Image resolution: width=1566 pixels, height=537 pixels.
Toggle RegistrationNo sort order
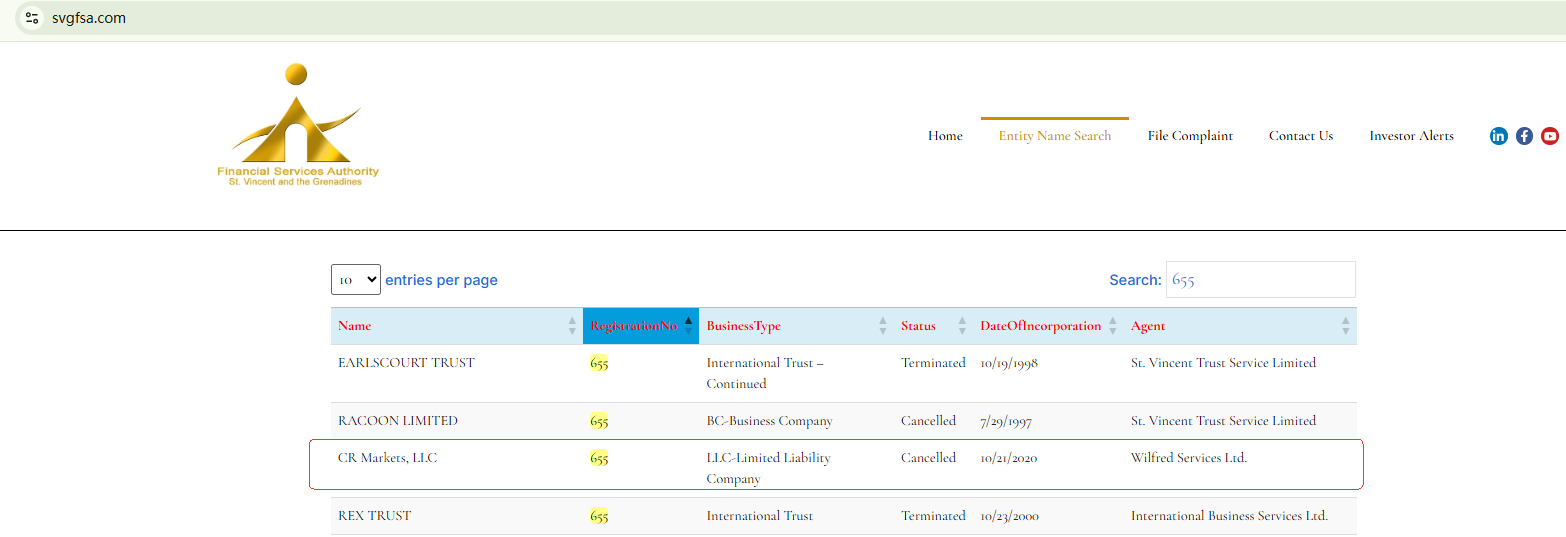click(688, 323)
